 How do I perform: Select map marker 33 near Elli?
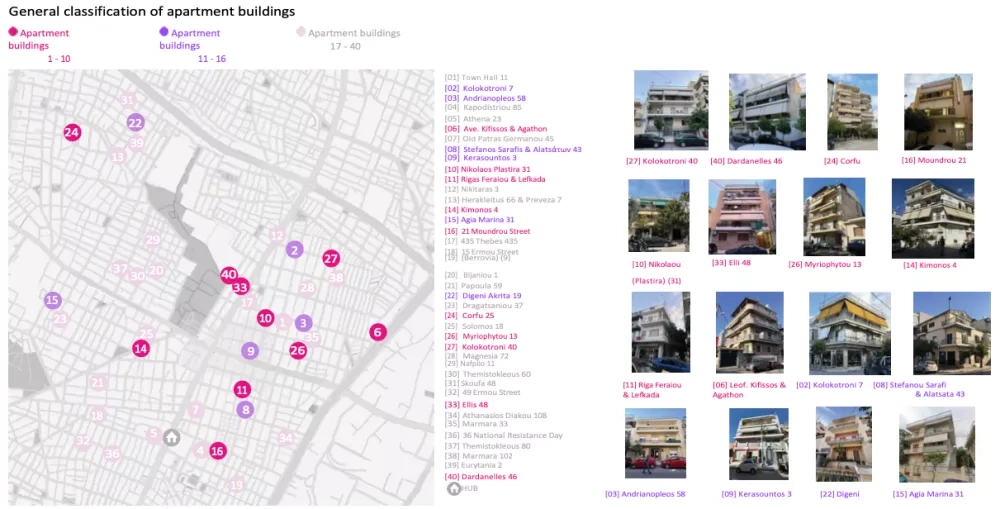tap(240, 287)
